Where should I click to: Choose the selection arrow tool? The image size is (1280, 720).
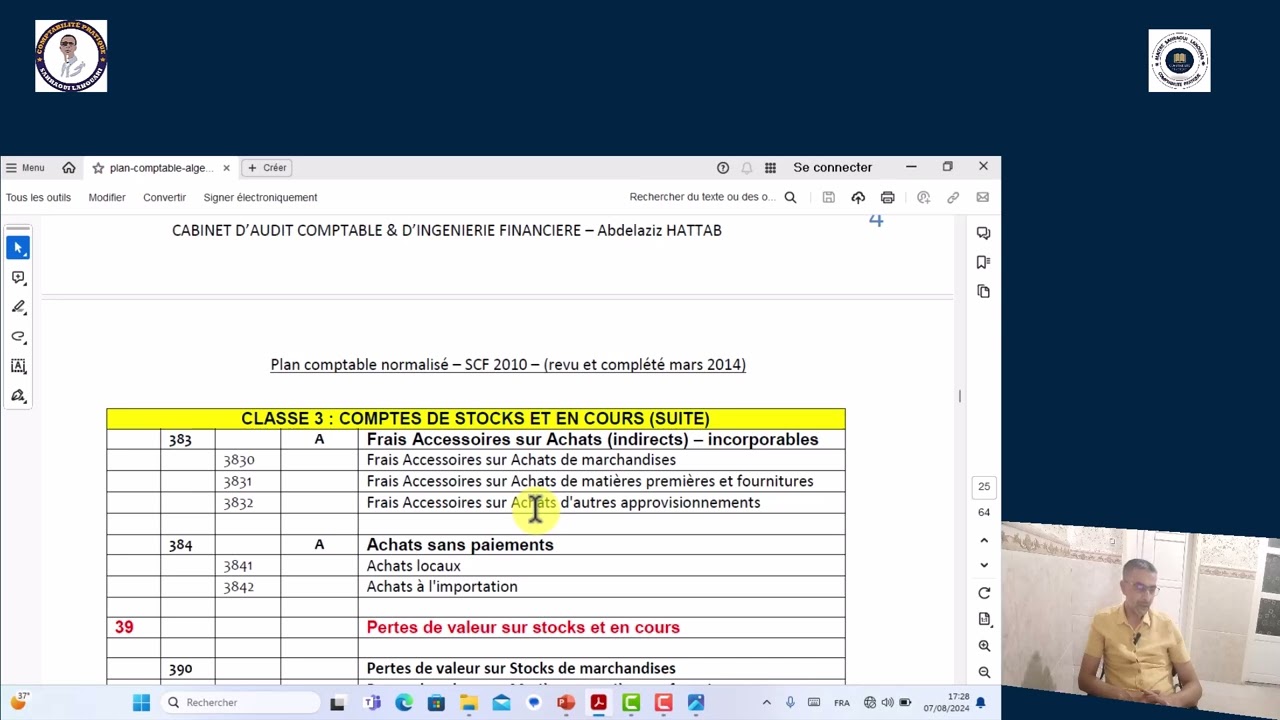coord(18,247)
